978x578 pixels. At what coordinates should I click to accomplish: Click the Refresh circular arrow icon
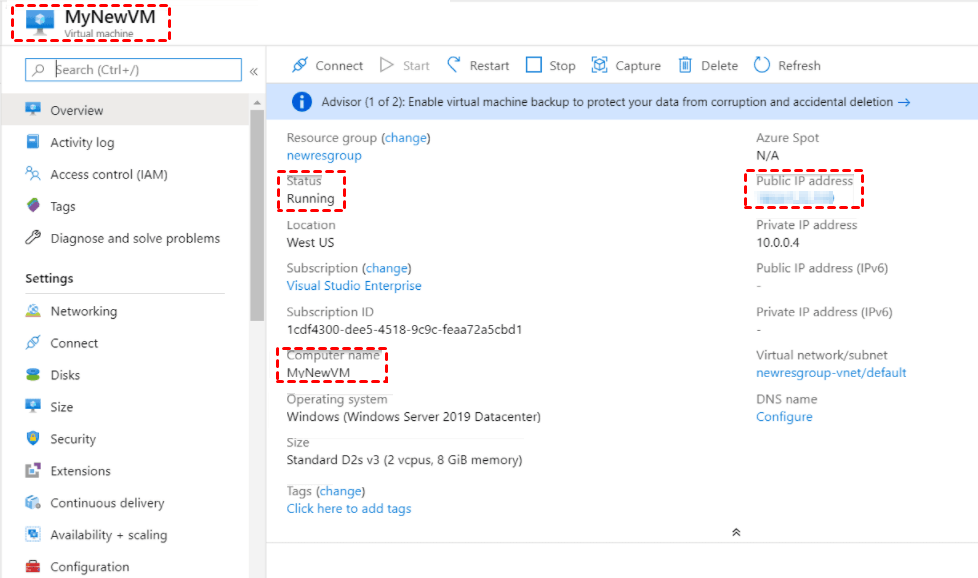(762, 65)
